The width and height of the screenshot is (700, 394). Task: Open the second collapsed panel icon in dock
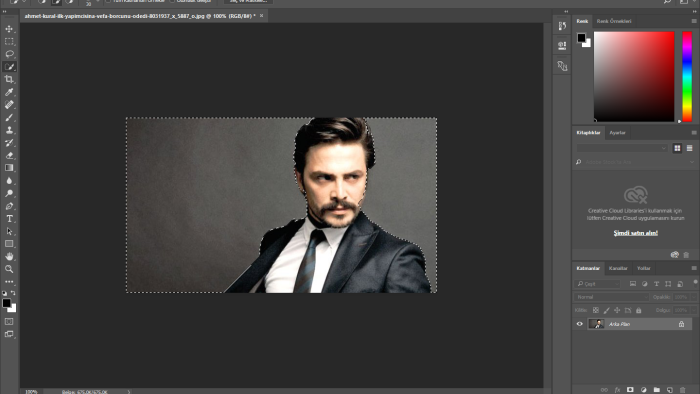pos(562,45)
